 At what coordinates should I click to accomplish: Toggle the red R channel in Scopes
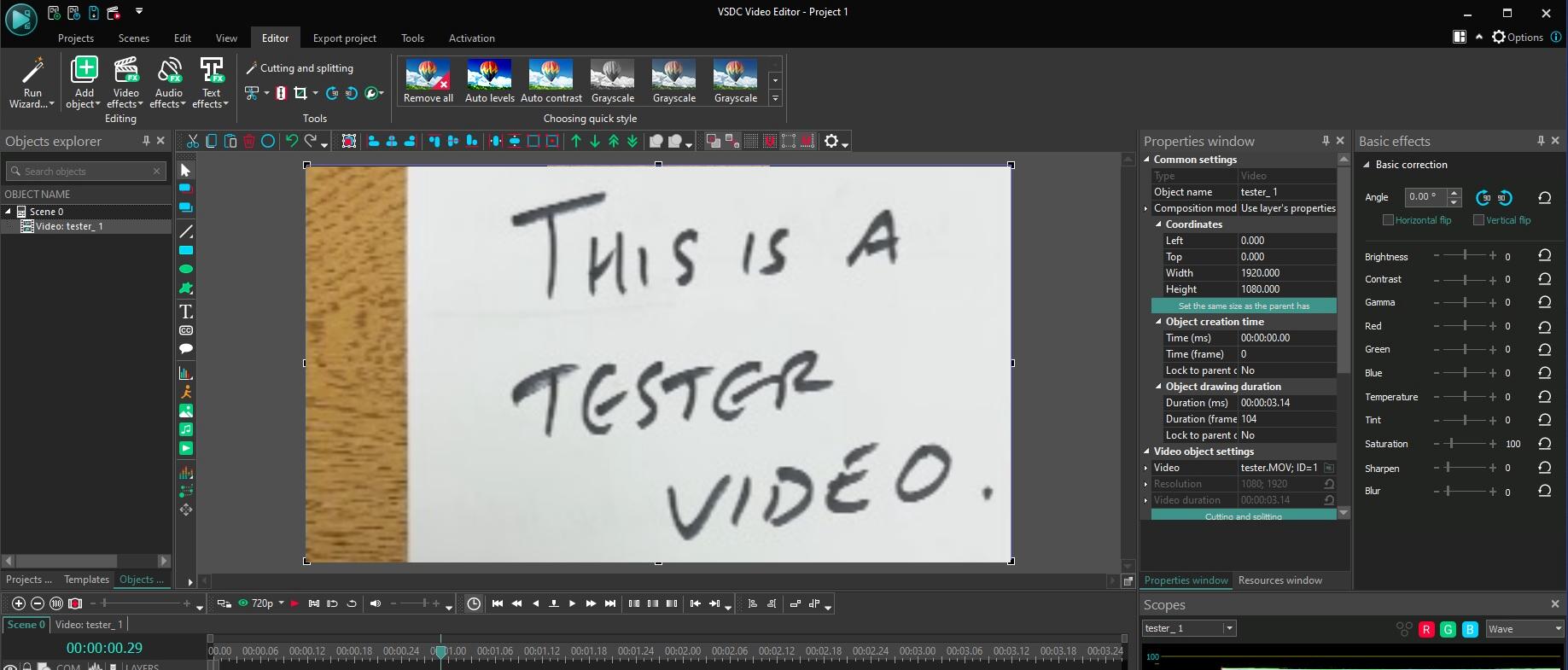[1425, 629]
